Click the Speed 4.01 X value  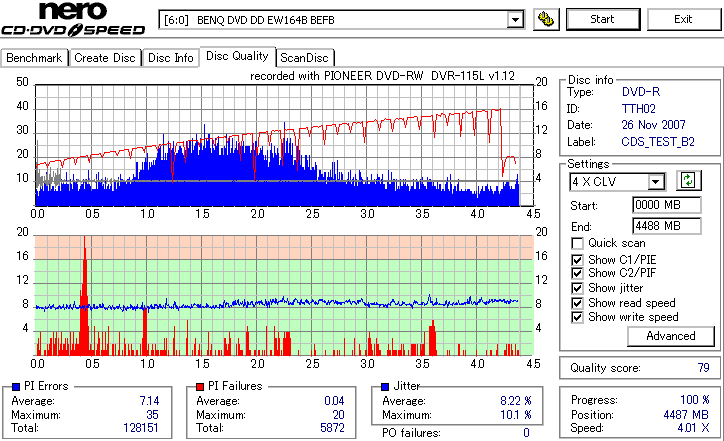tap(694, 428)
